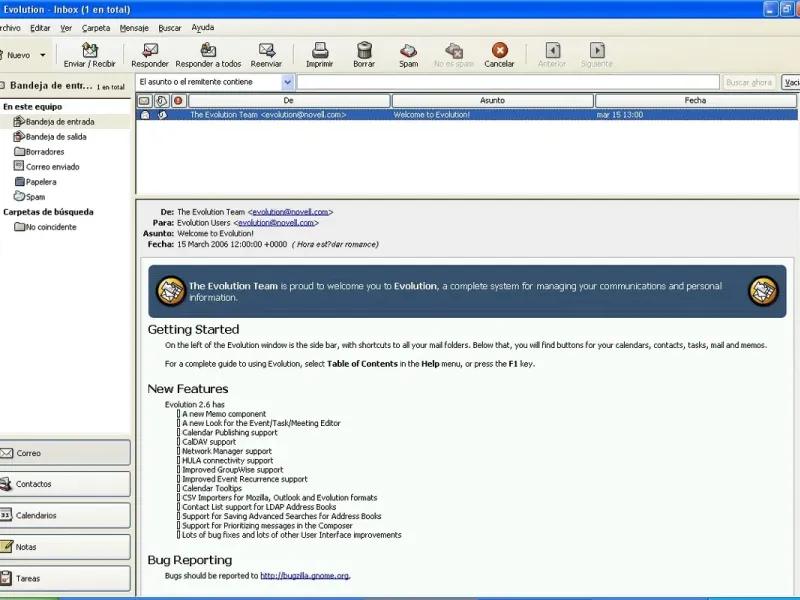Switch to the Notas component
The height and width of the screenshot is (600, 800).
click(65, 547)
